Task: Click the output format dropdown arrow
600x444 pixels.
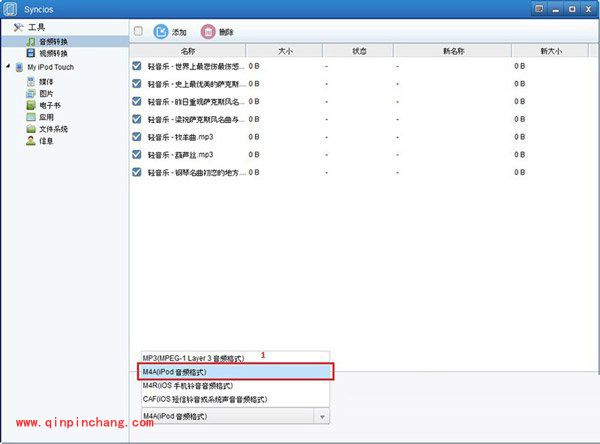Action: click(322, 415)
